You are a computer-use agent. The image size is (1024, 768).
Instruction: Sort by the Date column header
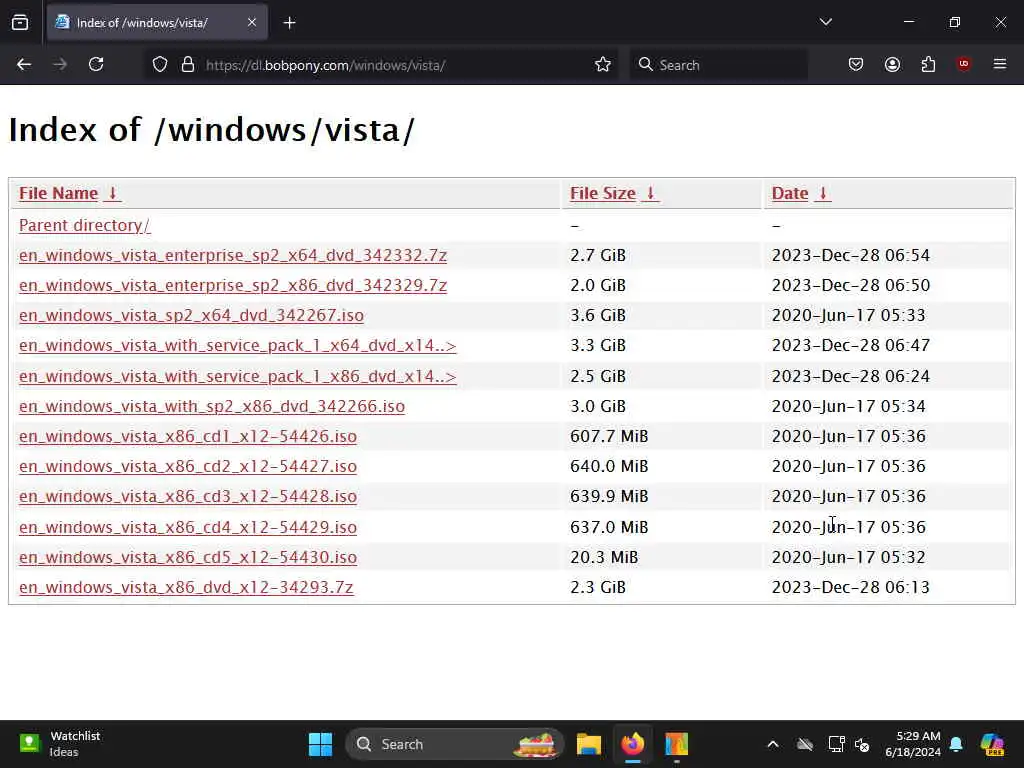[x=801, y=193]
